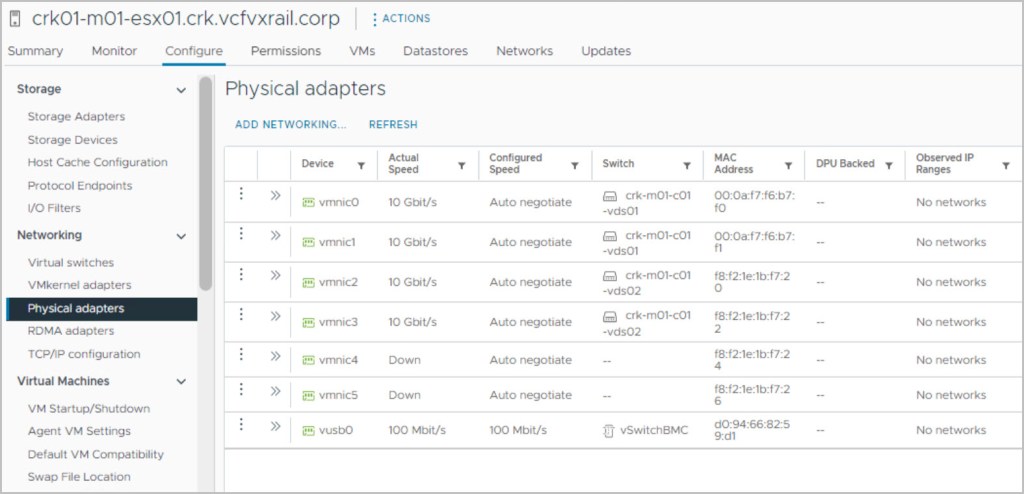Filter the Switch column
The height and width of the screenshot is (494, 1024).
tap(687, 166)
